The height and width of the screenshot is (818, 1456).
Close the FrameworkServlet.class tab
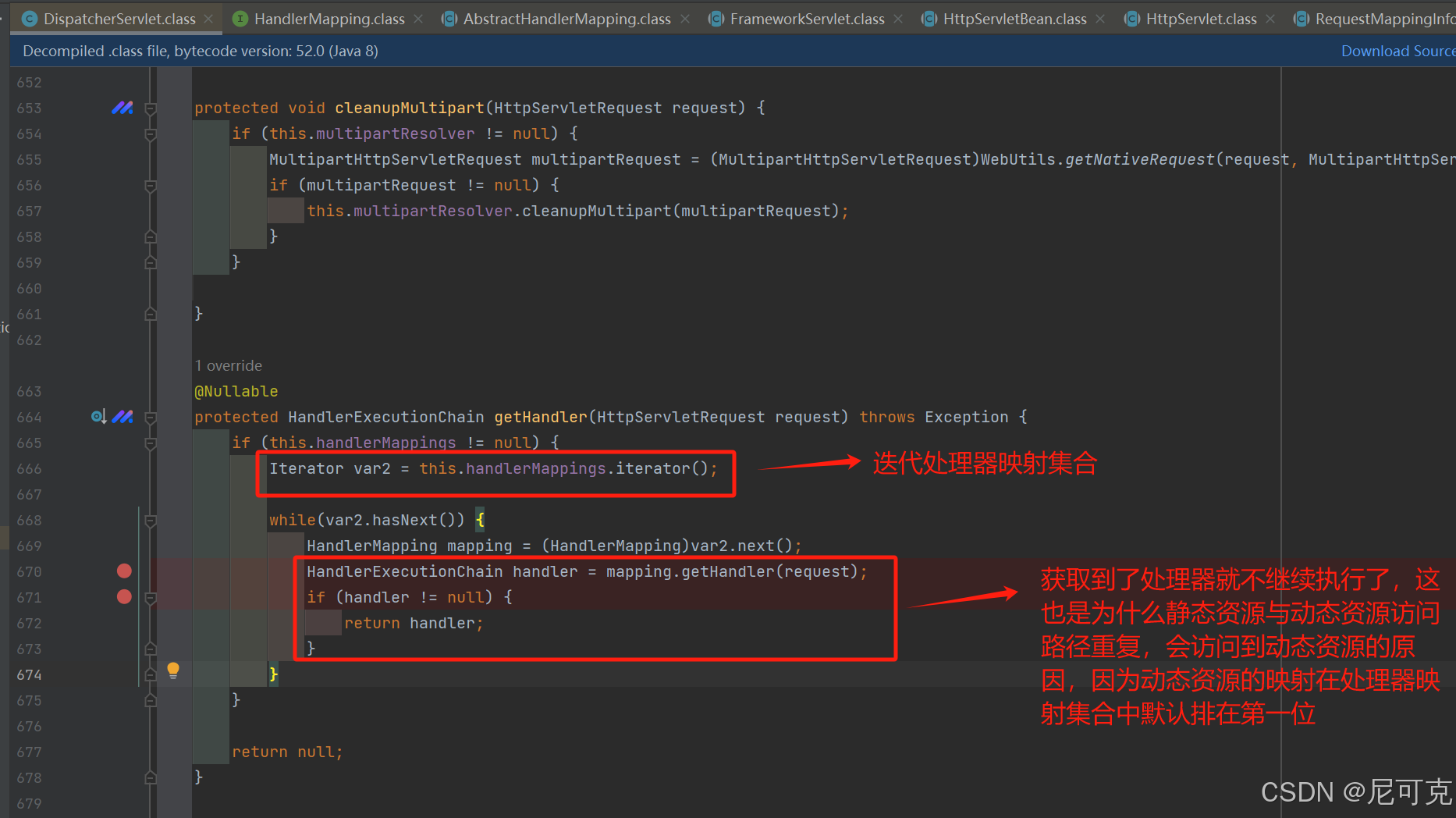pyautogui.click(x=898, y=19)
